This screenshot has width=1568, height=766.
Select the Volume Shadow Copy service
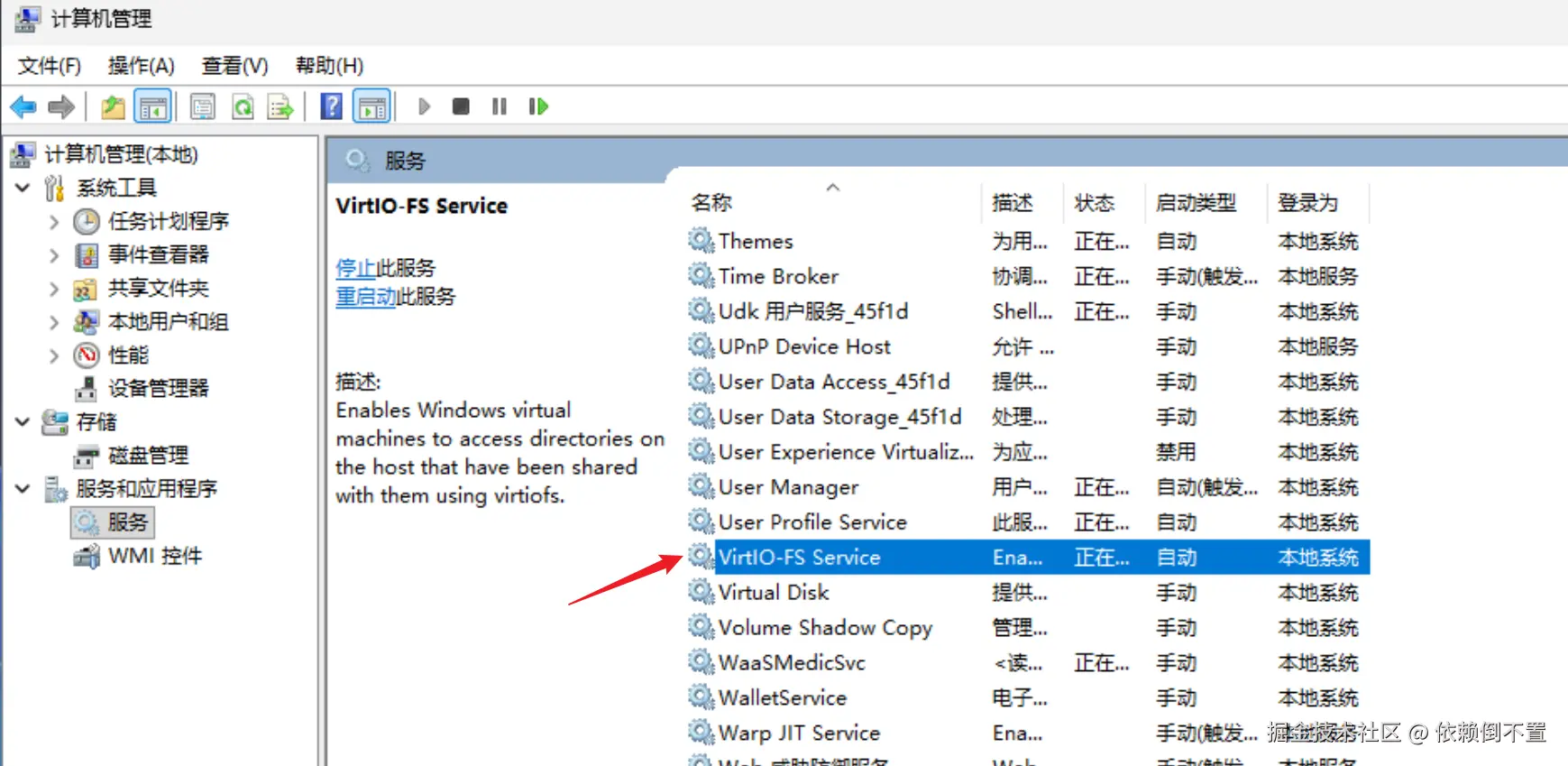1027,628
